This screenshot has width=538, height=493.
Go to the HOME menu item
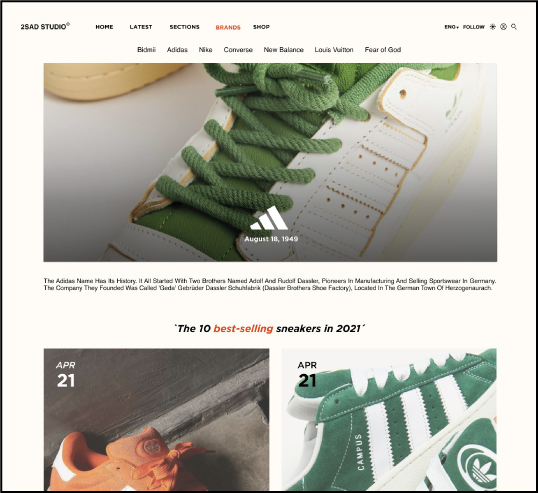coord(104,27)
